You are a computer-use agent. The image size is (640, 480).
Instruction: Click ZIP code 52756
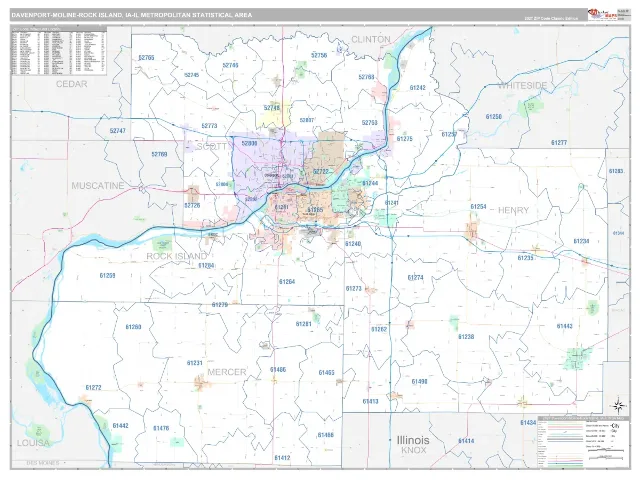(x=319, y=56)
